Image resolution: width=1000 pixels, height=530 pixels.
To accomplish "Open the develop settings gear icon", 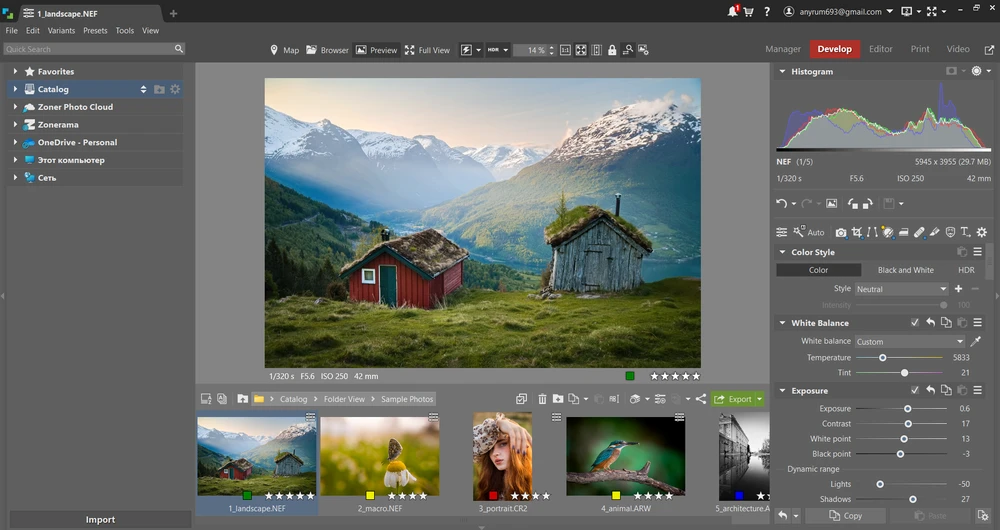I will pos(981,232).
